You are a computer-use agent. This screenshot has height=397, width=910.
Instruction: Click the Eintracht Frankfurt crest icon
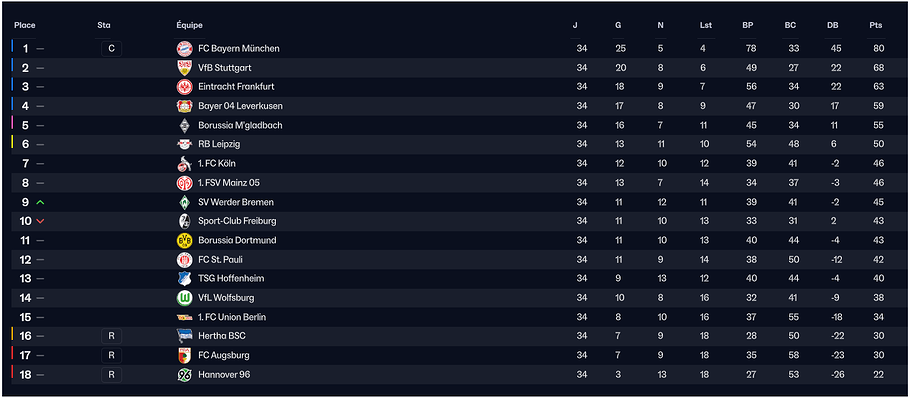tap(184, 87)
